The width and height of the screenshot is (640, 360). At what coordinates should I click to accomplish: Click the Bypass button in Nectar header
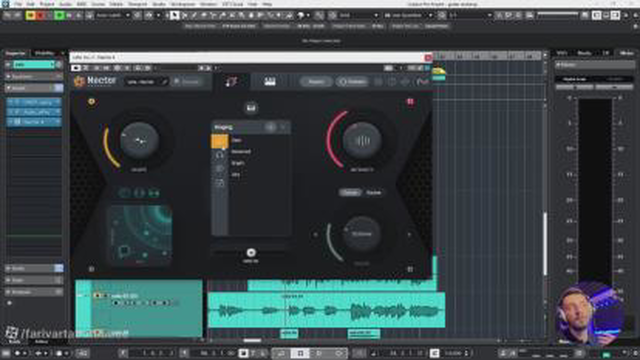(x=352, y=82)
